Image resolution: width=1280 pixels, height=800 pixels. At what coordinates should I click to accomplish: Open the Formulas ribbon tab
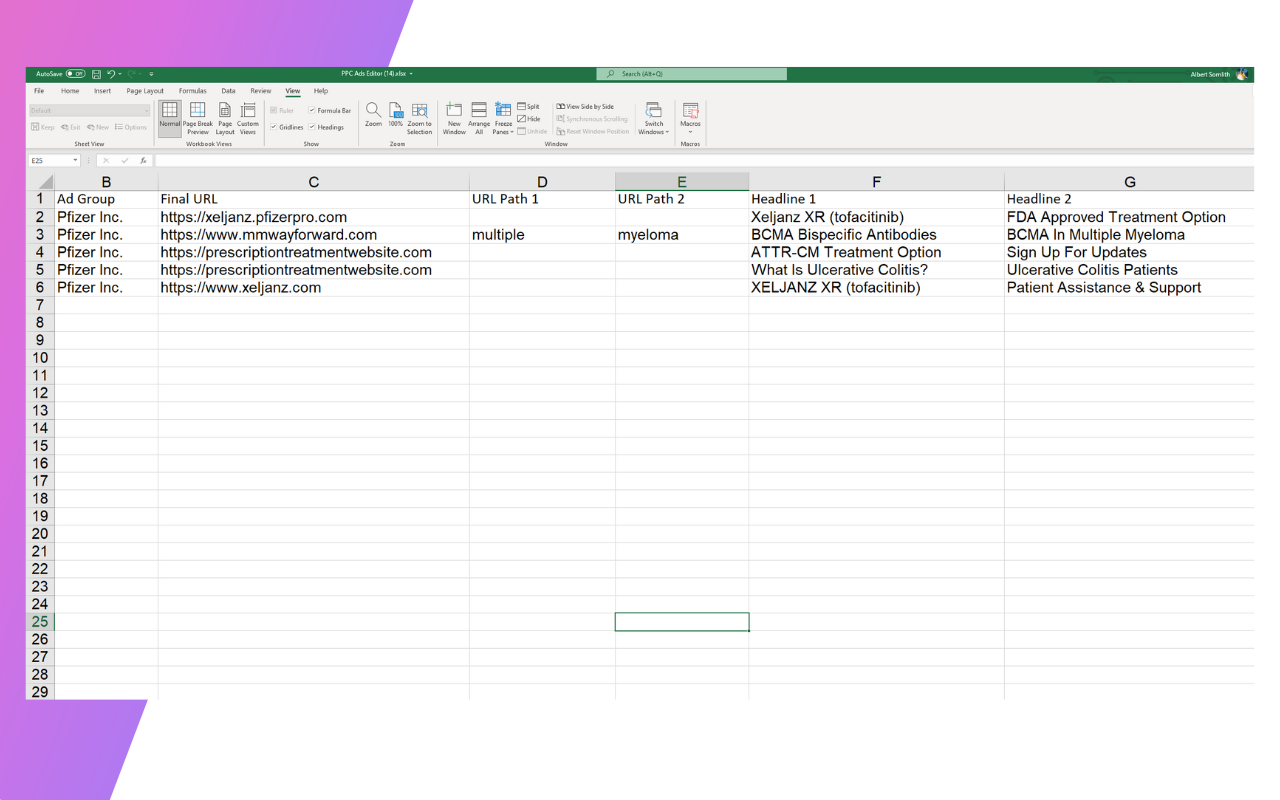[x=192, y=91]
